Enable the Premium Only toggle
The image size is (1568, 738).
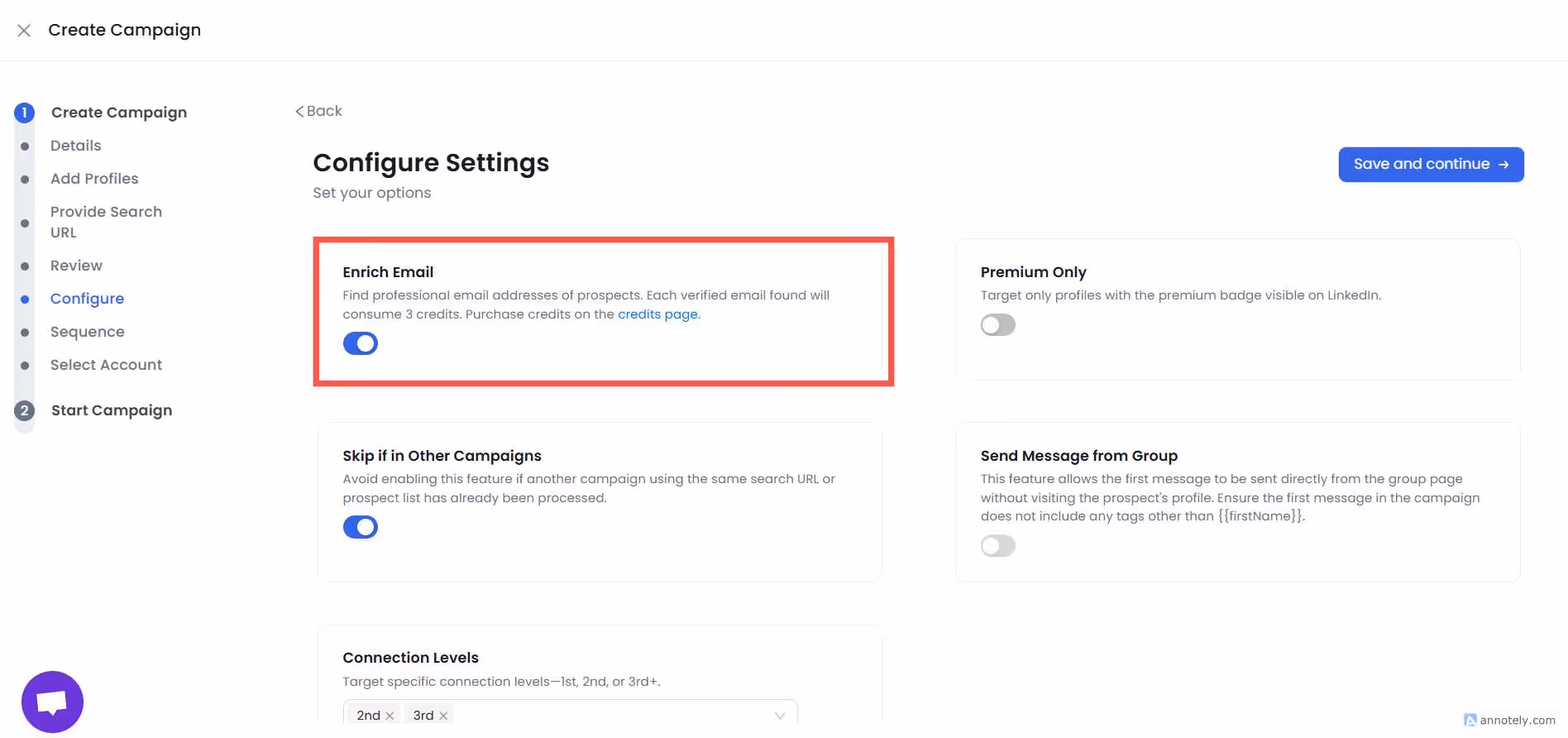[998, 324]
